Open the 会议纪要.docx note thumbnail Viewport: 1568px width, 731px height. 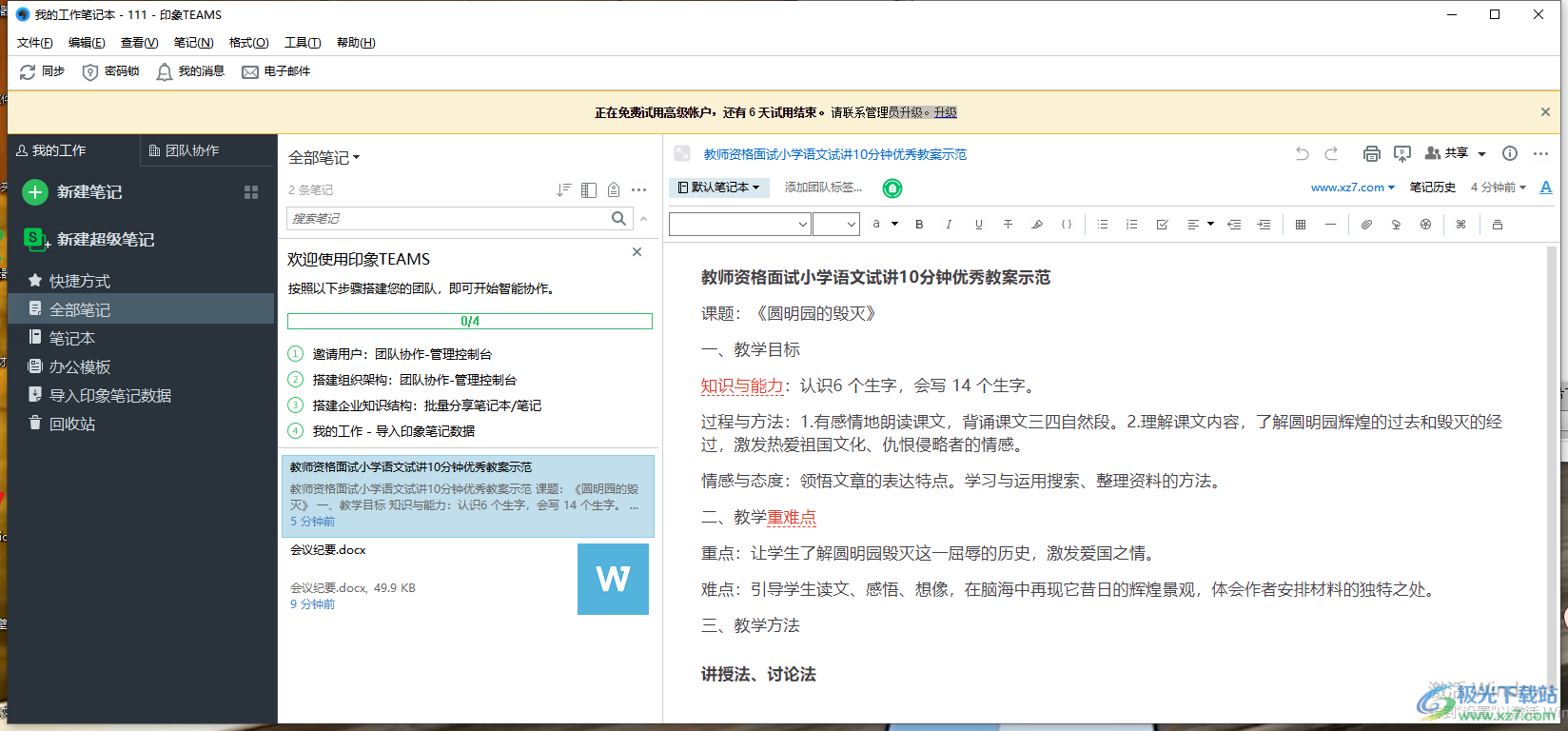tap(613, 579)
